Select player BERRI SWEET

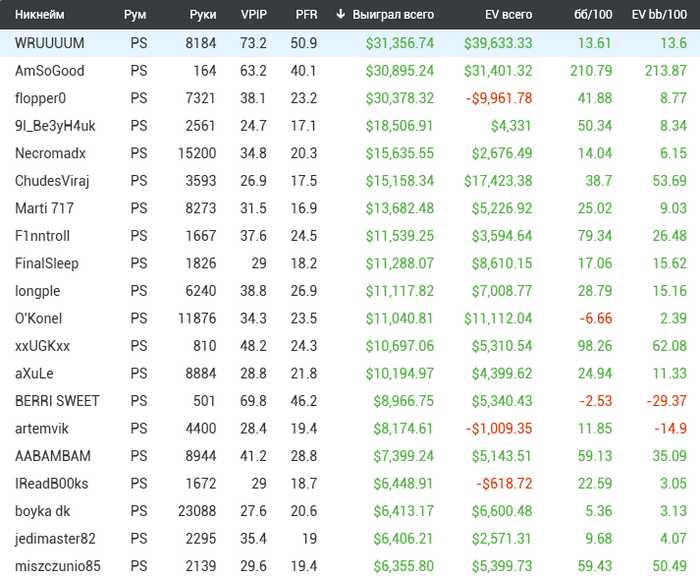(x=57, y=401)
